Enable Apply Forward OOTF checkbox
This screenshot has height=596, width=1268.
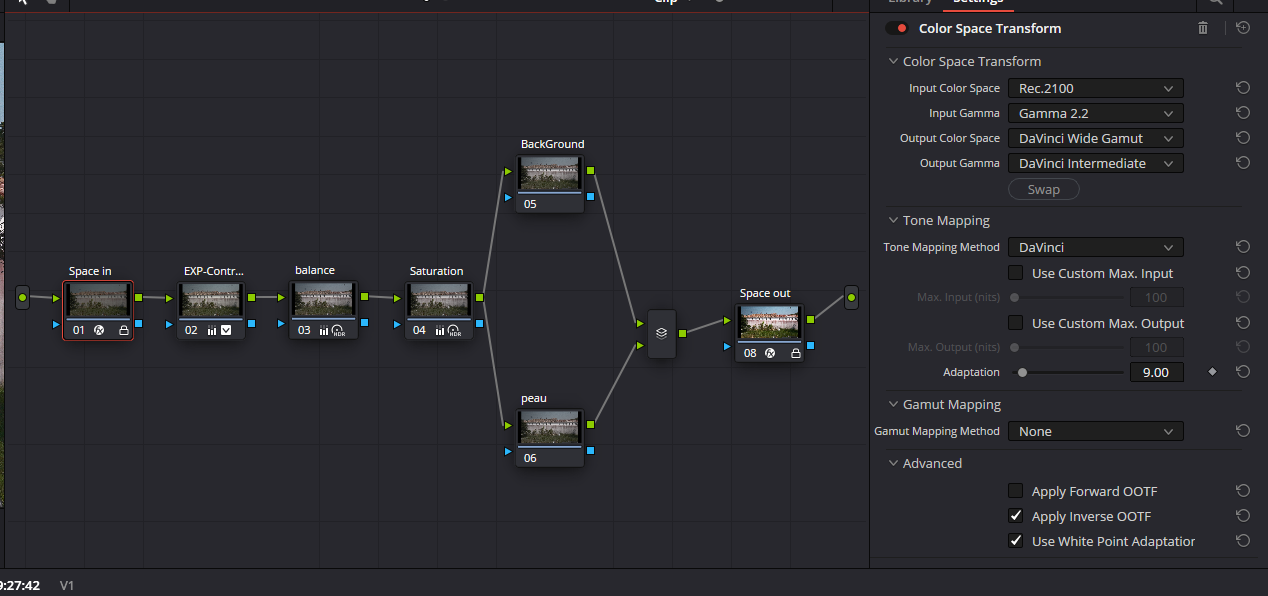pyautogui.click(x=1015, y=491)
